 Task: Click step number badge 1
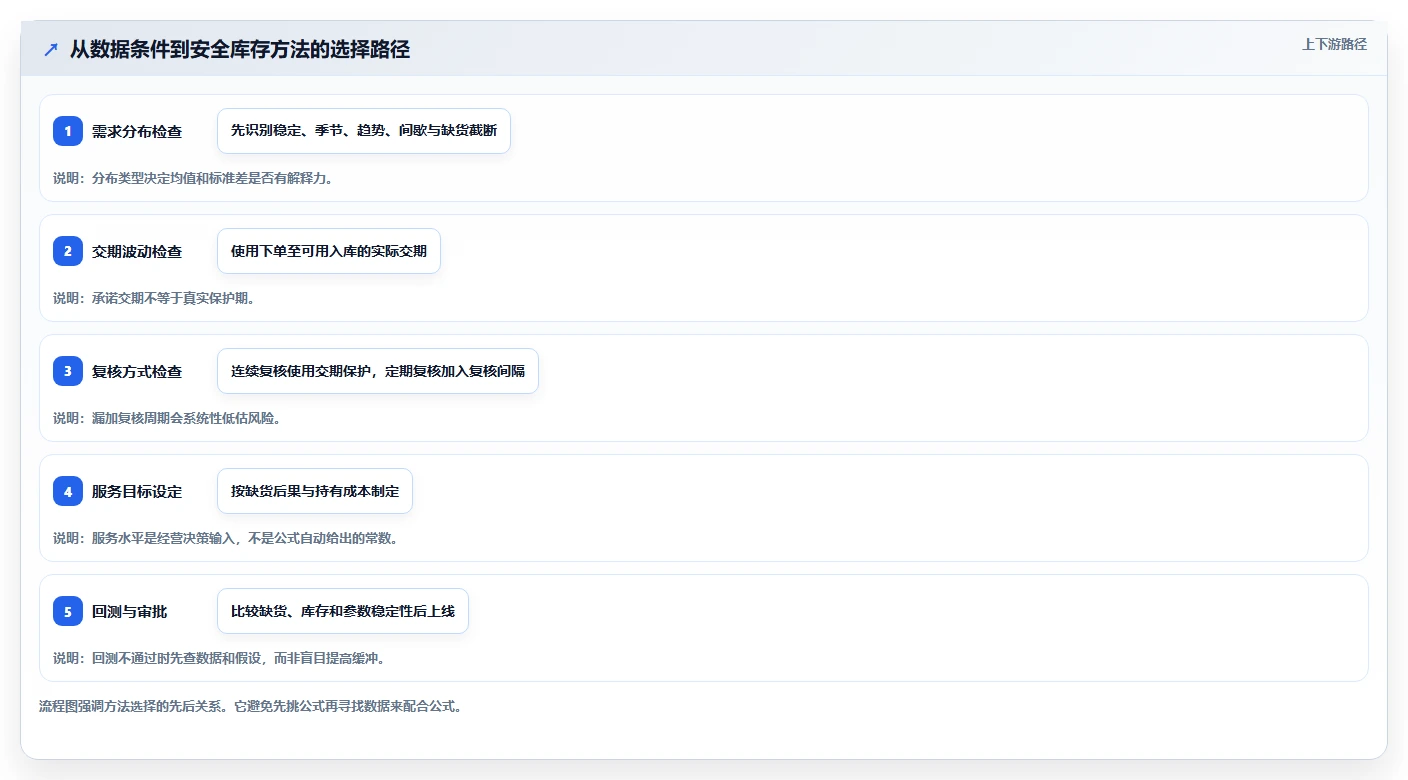pos(68,131)
